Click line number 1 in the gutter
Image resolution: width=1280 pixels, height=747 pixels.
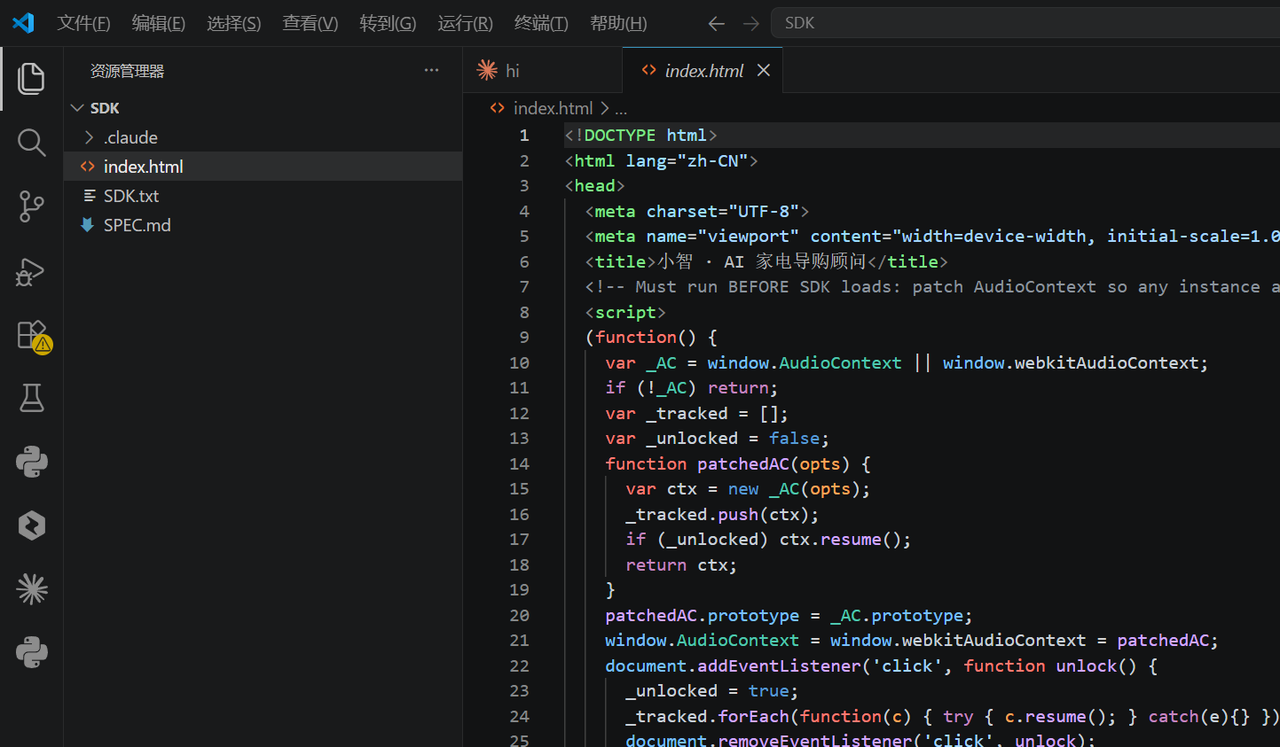click(x=524, y=135)
